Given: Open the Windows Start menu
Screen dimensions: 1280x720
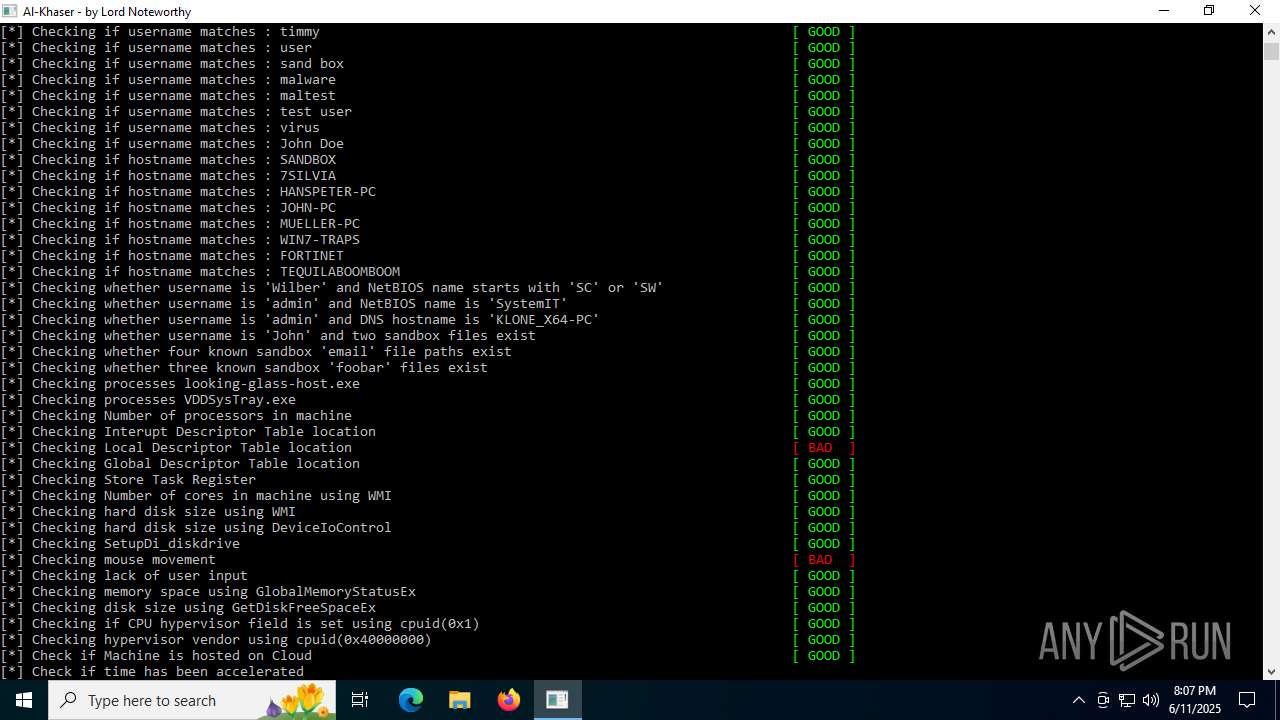Looking at the screenshot, I should pos(24,700).
